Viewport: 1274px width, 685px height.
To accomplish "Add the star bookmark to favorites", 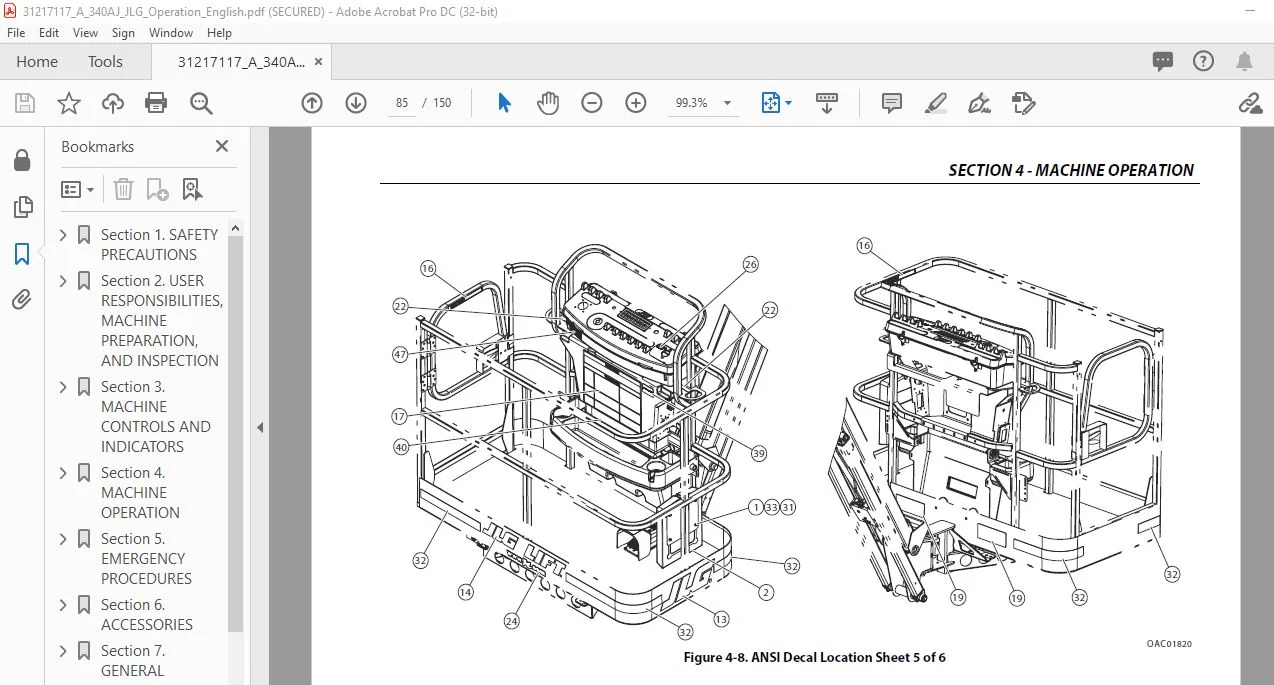I will pos(69,103).
